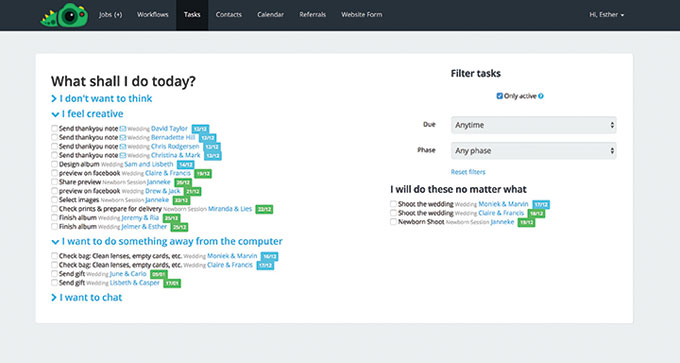Open Christina & Mark job link
This screenshot has height=363, width=680.
[x=176, y=155]
